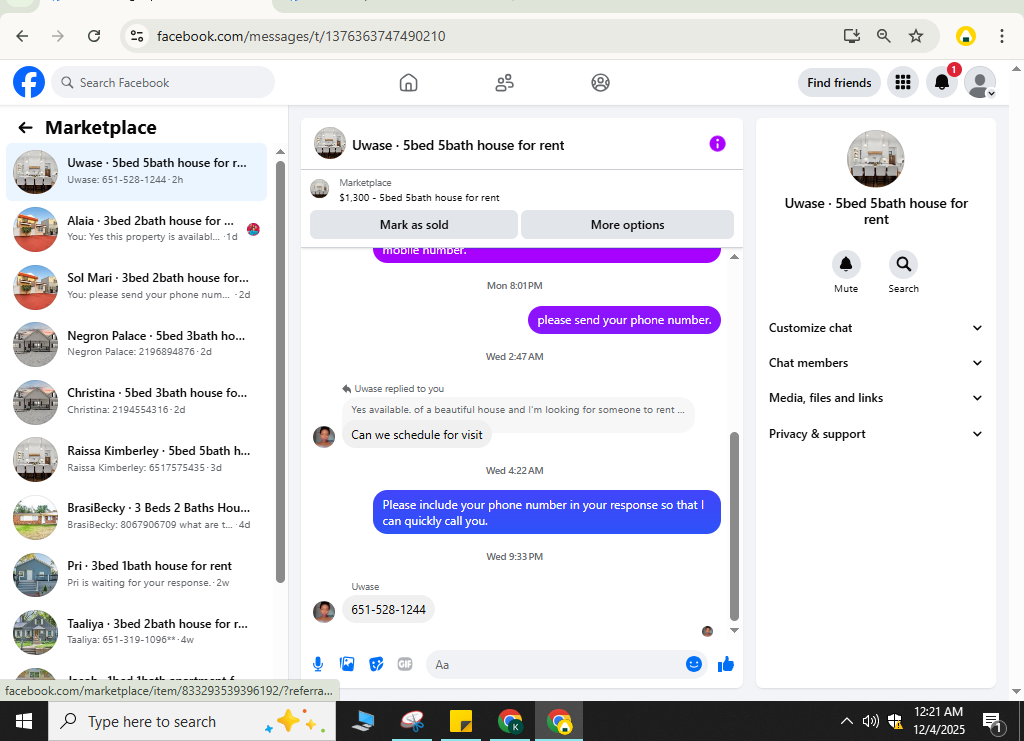Viewport: 1024px width, 741px height.
Task: Click the message 651-528-1244
Action: coord(388,610)
